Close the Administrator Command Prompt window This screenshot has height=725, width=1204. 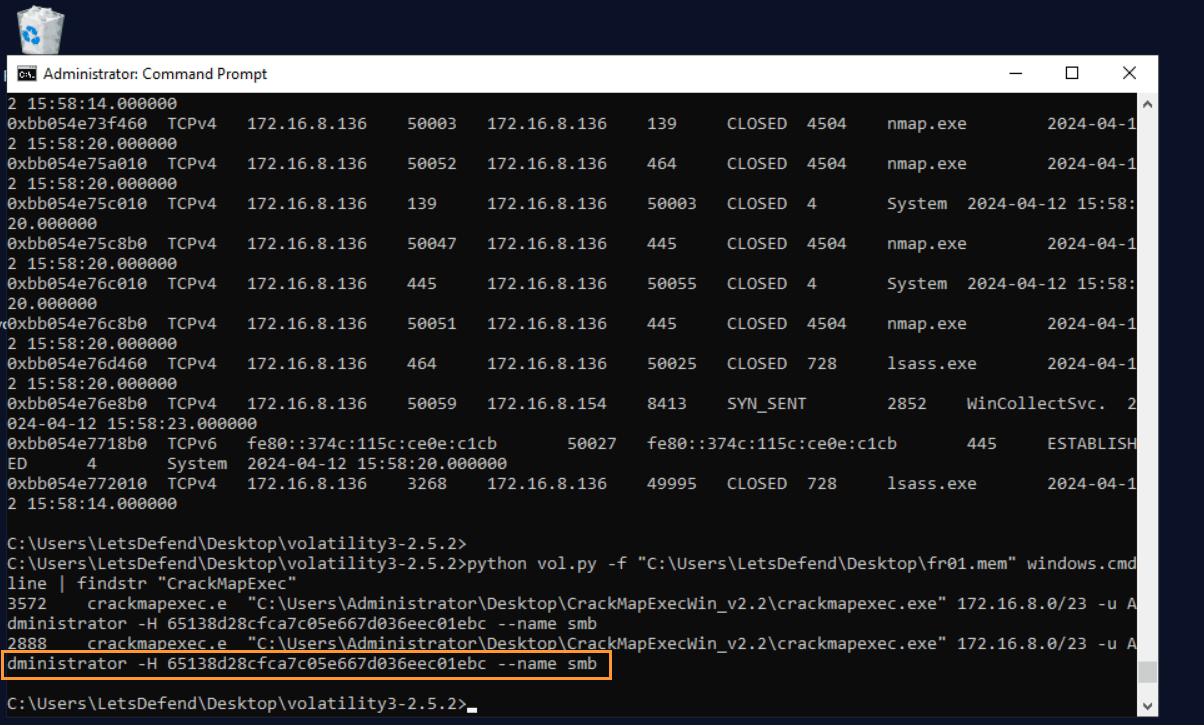(x=1129, y=73)
